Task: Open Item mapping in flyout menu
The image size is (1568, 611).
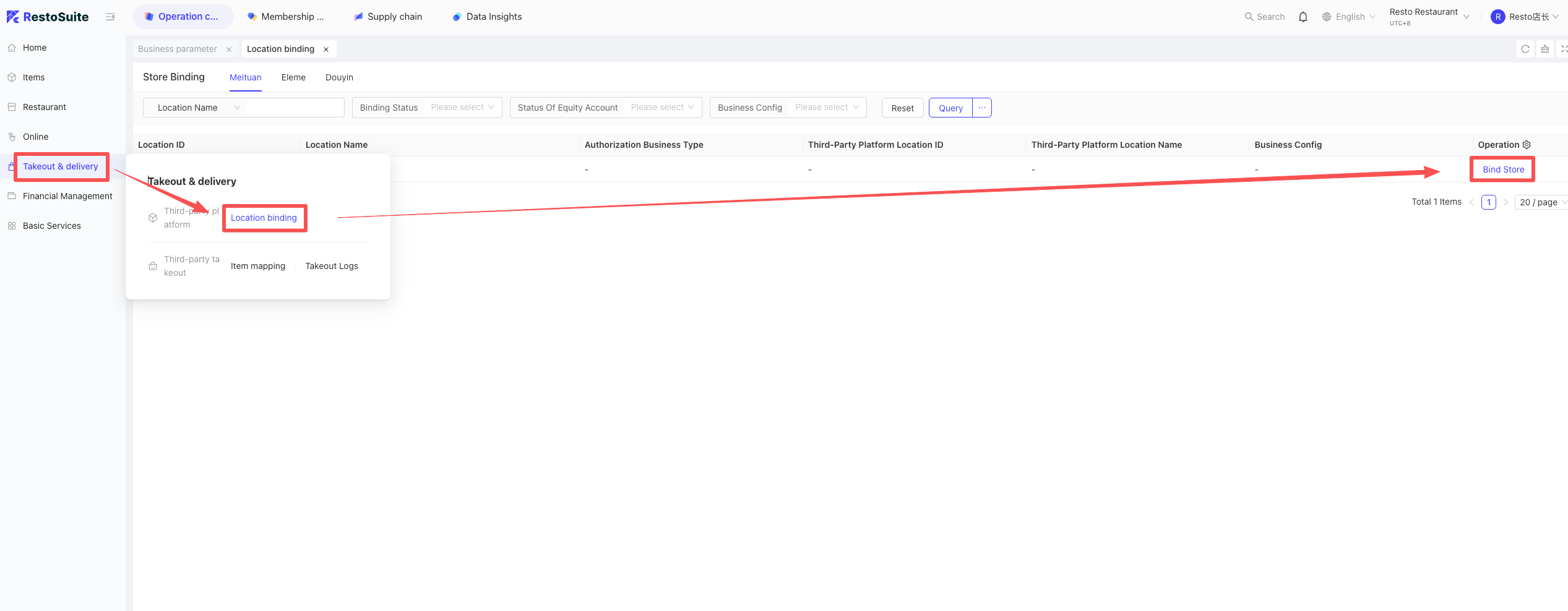Action: point(258,266)
